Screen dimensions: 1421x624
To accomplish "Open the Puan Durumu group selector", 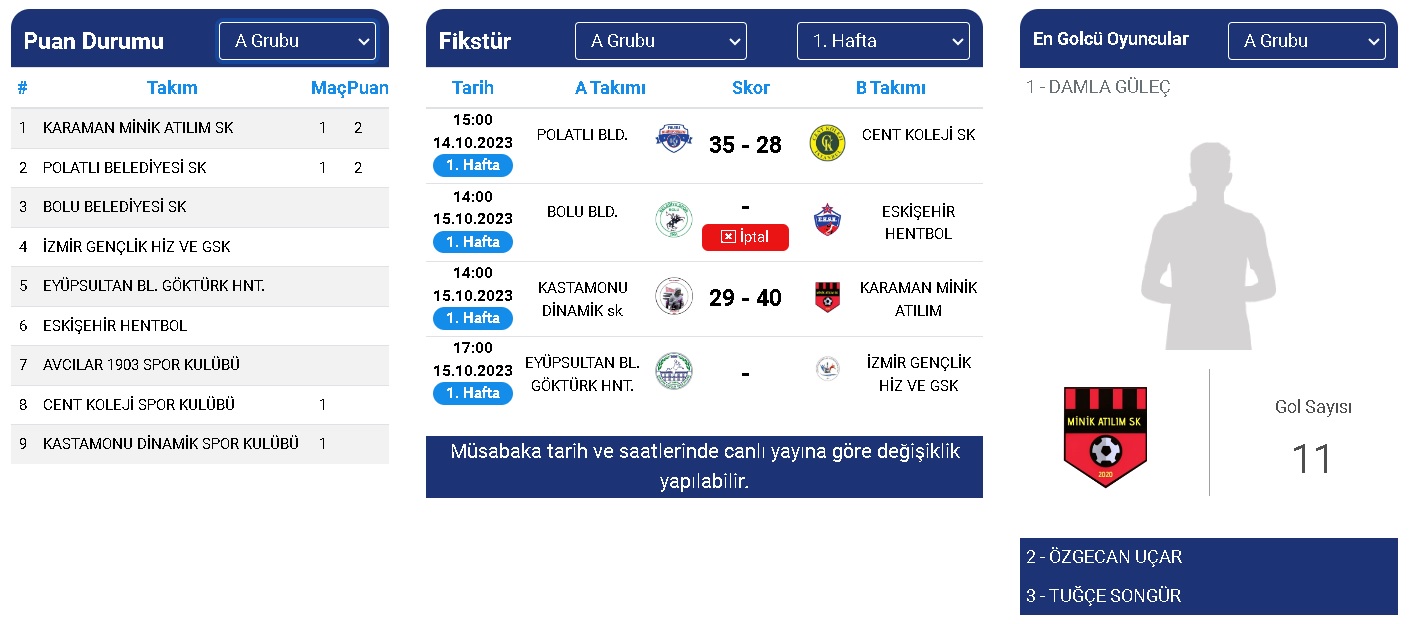I will coord(297,41).
